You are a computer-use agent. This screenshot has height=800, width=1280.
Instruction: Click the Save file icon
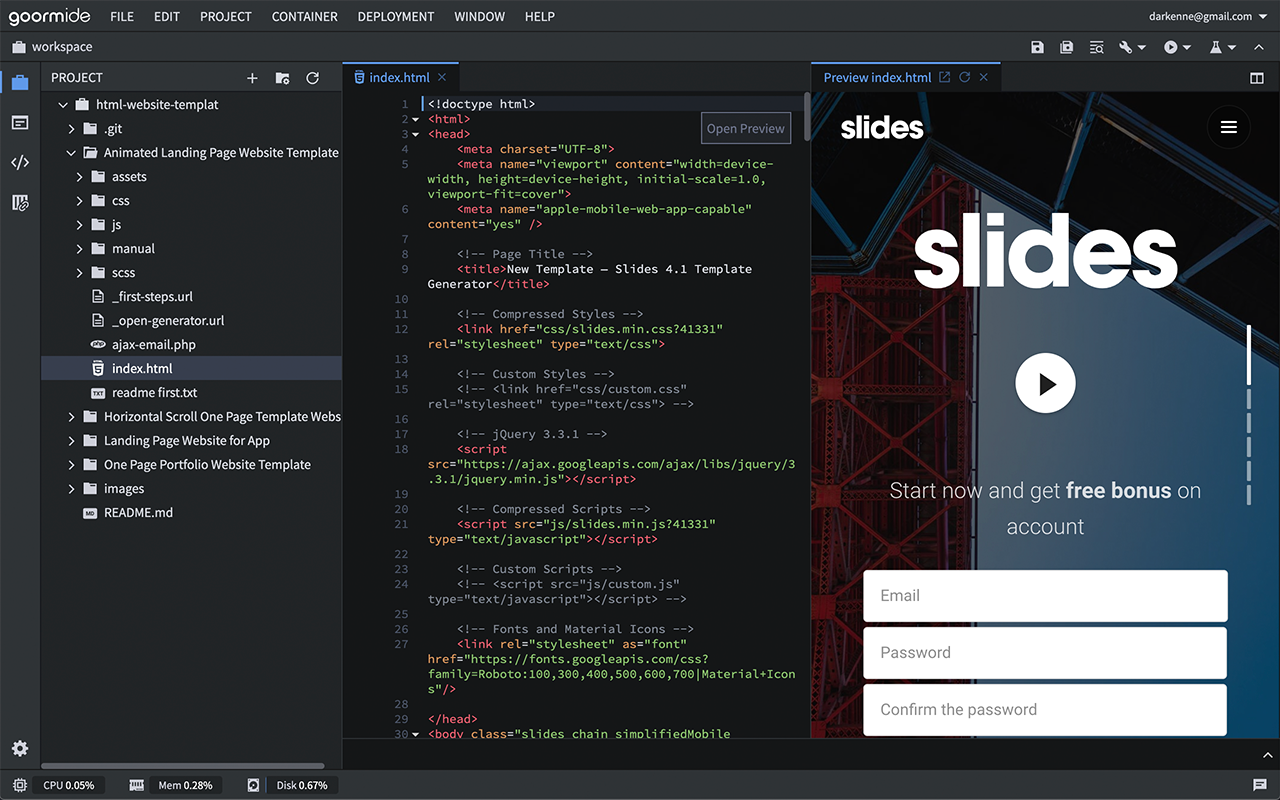coord(1037,46)
